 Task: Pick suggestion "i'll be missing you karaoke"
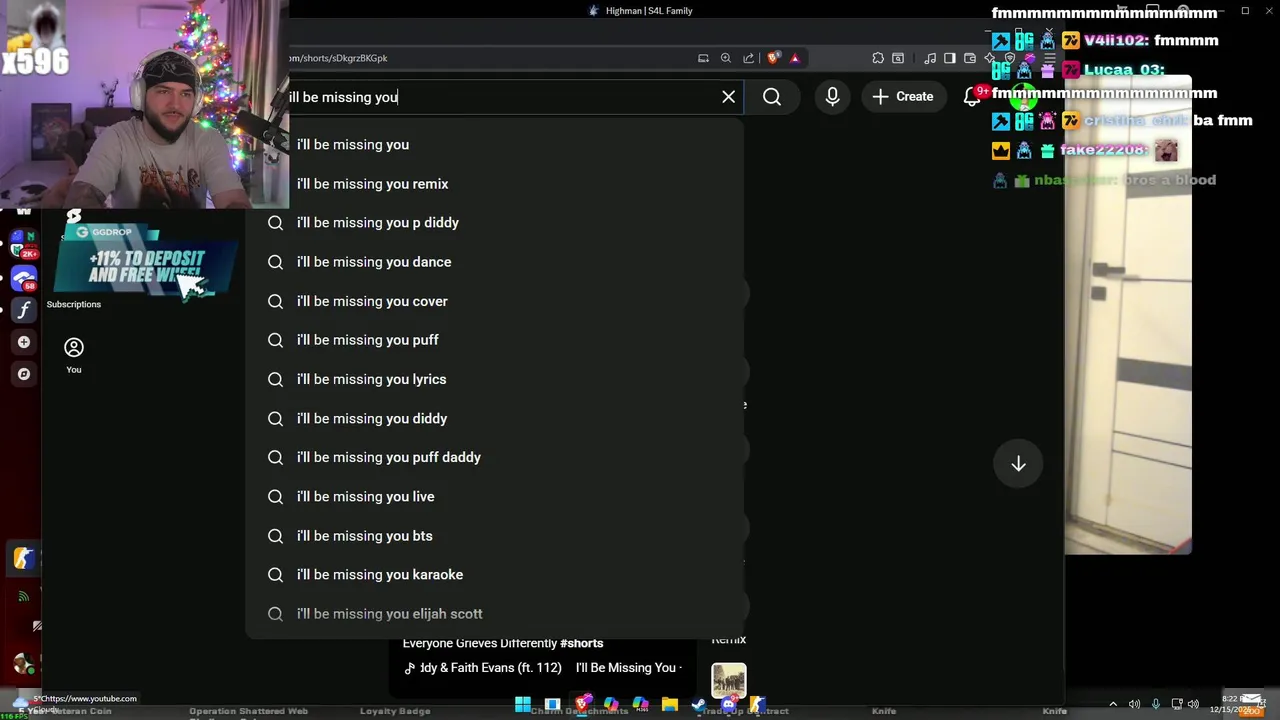click(x=495, y=575)
